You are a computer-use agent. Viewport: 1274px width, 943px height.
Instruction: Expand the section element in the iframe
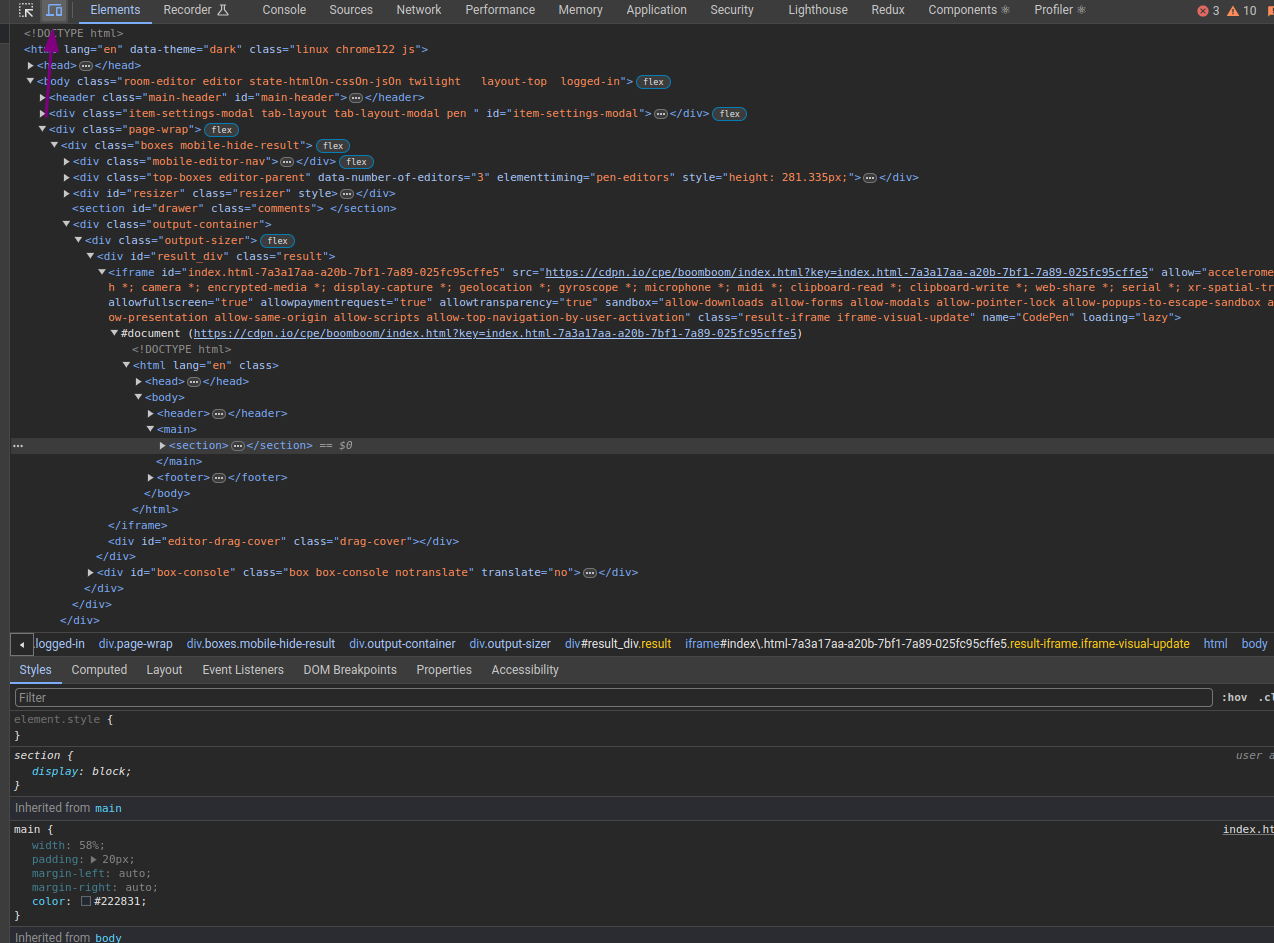pyautogui.click(x=163, y=446)
